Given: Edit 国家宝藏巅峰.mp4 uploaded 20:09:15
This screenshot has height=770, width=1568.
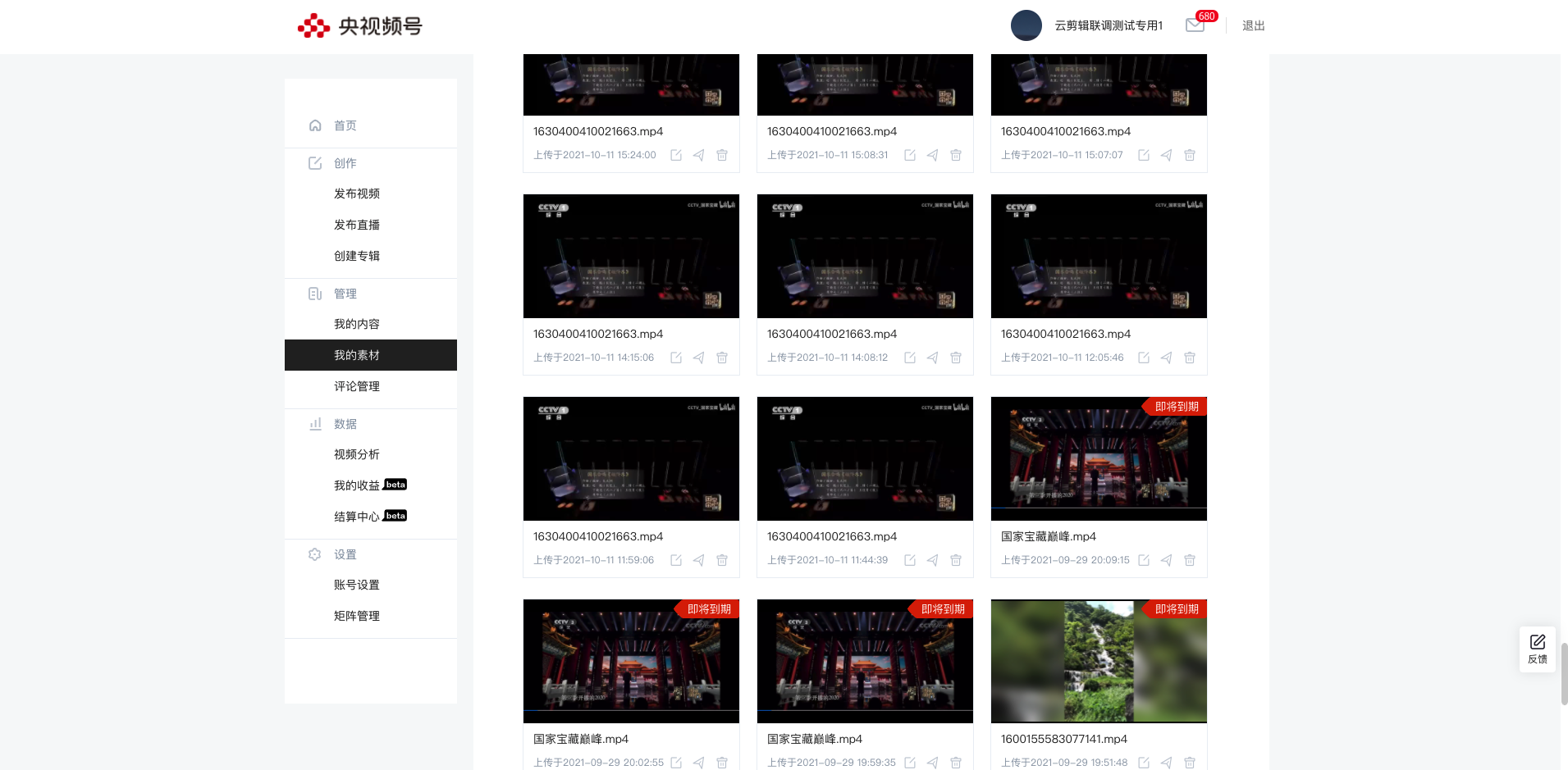Looking at the screenshot, I should tap(1144, 560).
